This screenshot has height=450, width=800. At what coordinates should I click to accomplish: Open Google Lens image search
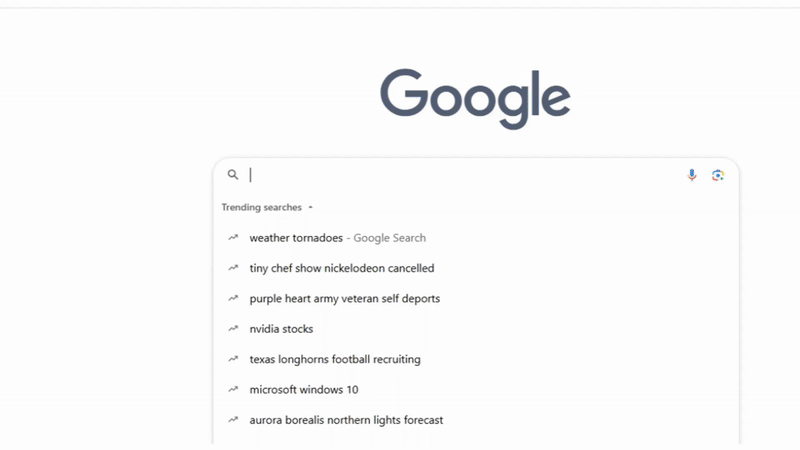[718, 175]
